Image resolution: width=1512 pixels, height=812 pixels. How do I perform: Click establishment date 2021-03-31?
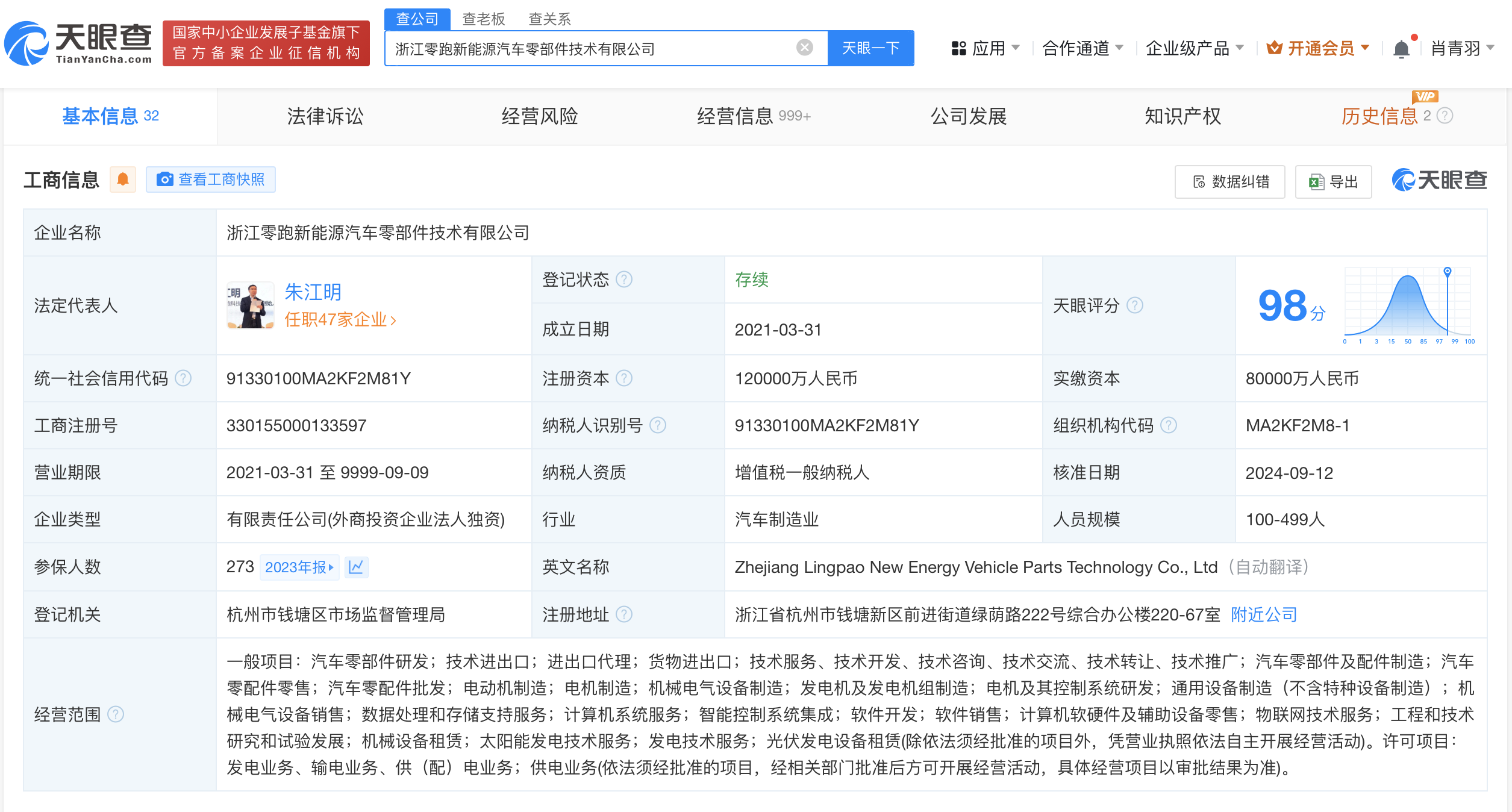click(x=778, y=329)
